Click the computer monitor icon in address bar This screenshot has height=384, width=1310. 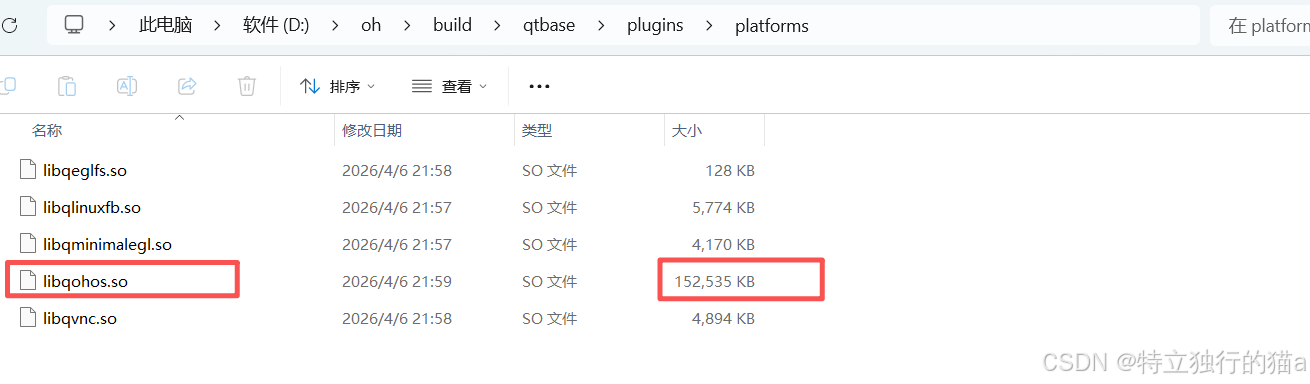click(x=75, y=25)
